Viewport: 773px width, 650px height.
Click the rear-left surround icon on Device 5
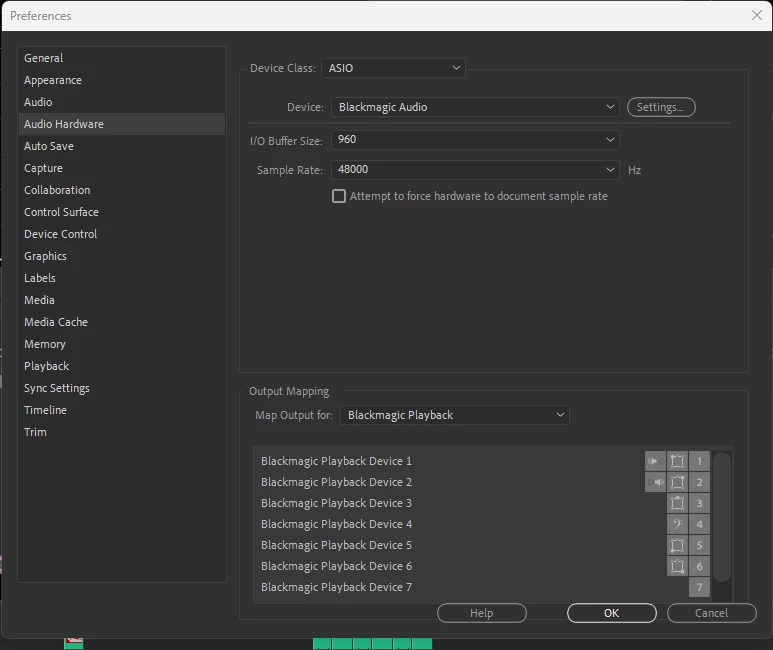click(x=677, y=545)
